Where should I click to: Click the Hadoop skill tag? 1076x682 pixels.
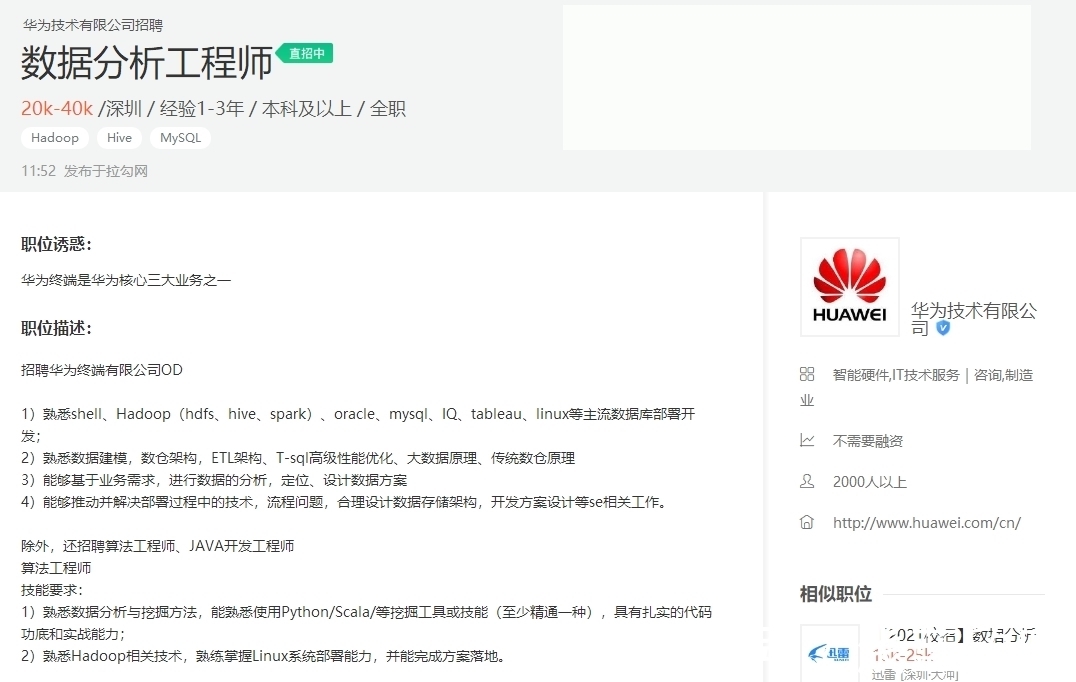55,138
